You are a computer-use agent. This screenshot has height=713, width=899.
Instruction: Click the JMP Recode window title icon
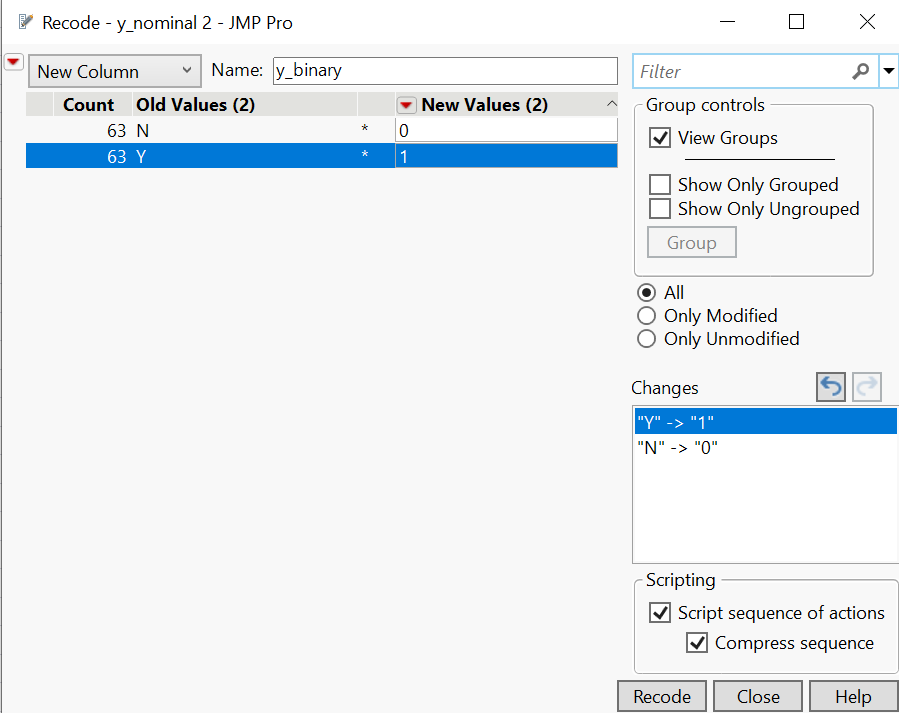(26, 21)
